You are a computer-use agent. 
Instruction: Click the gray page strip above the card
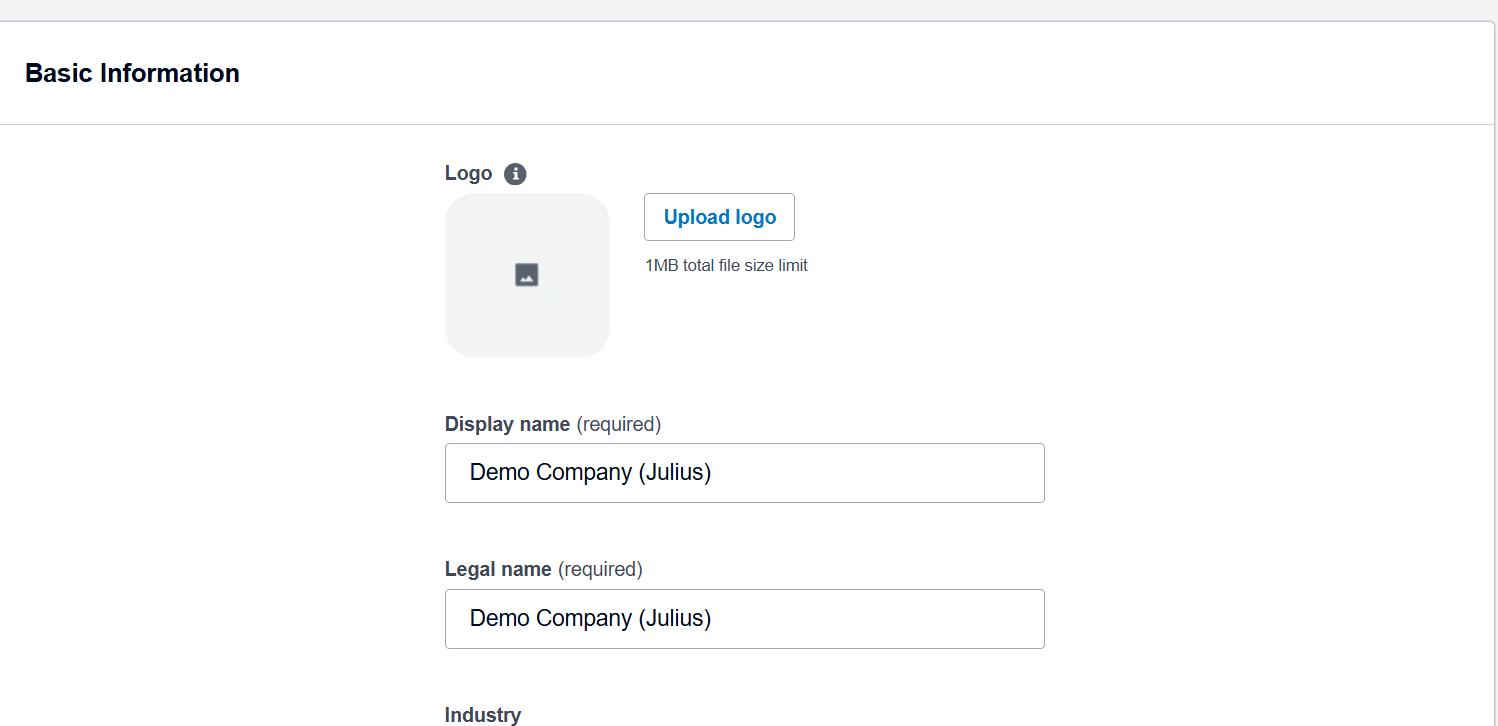748,9
